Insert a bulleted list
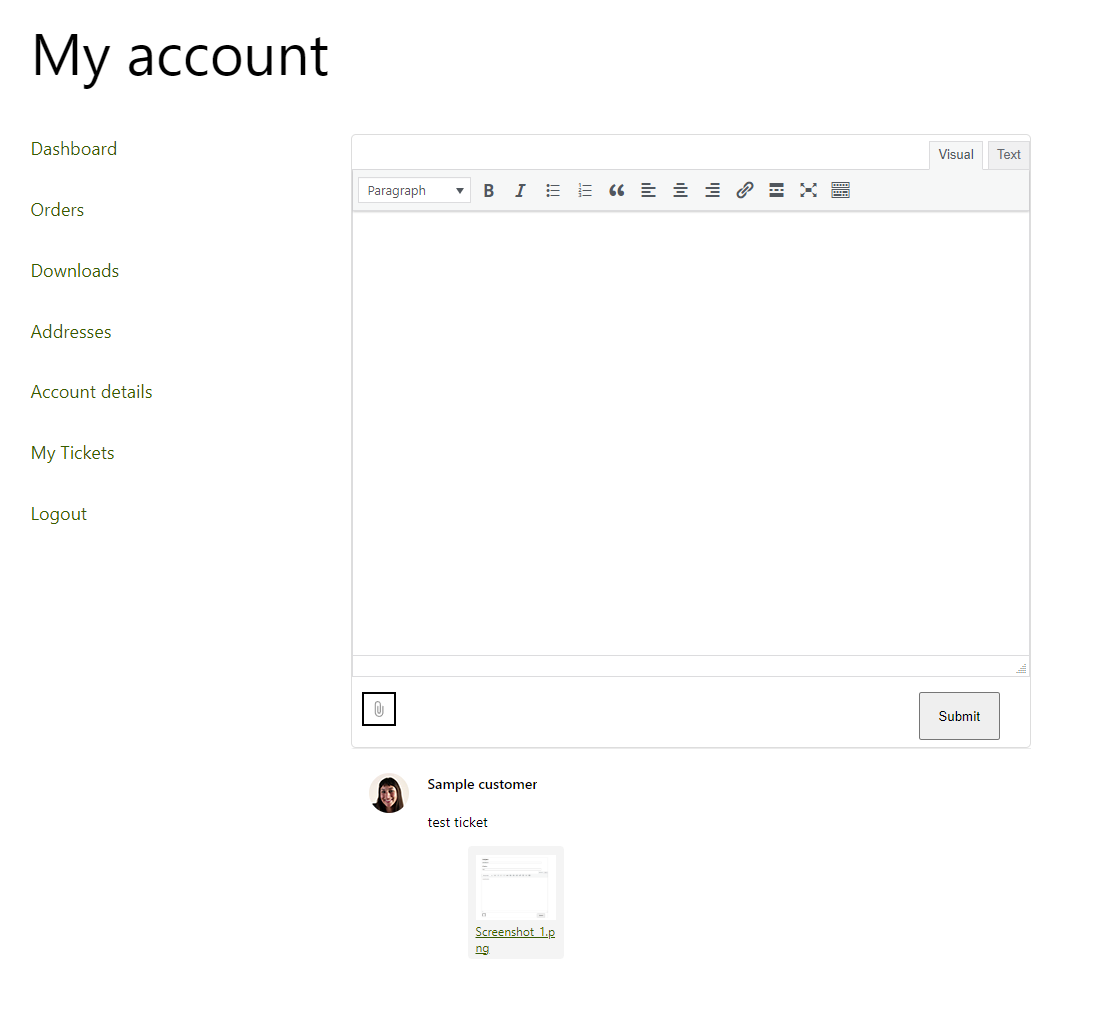Viewport: 1097px width, 1018px height. click(553, 190)
